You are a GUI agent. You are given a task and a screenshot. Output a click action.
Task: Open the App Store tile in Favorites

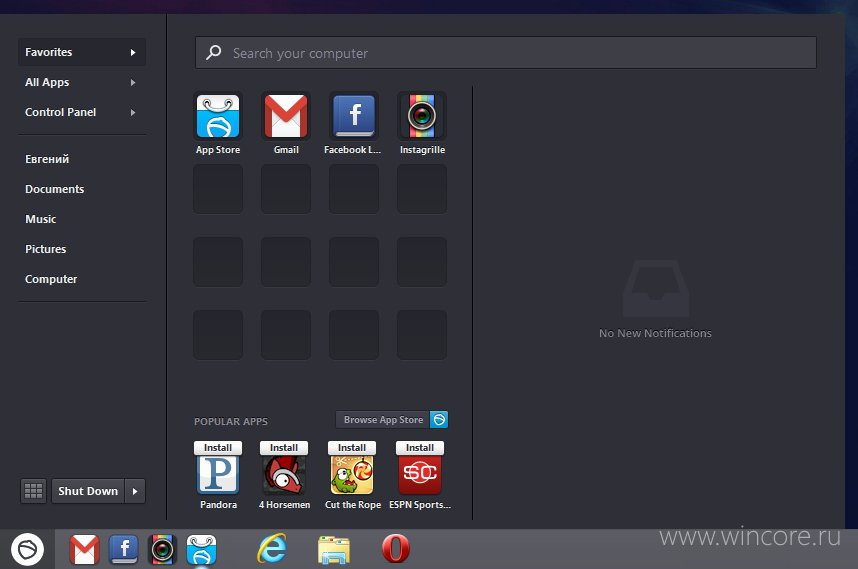tap(218, 116)
